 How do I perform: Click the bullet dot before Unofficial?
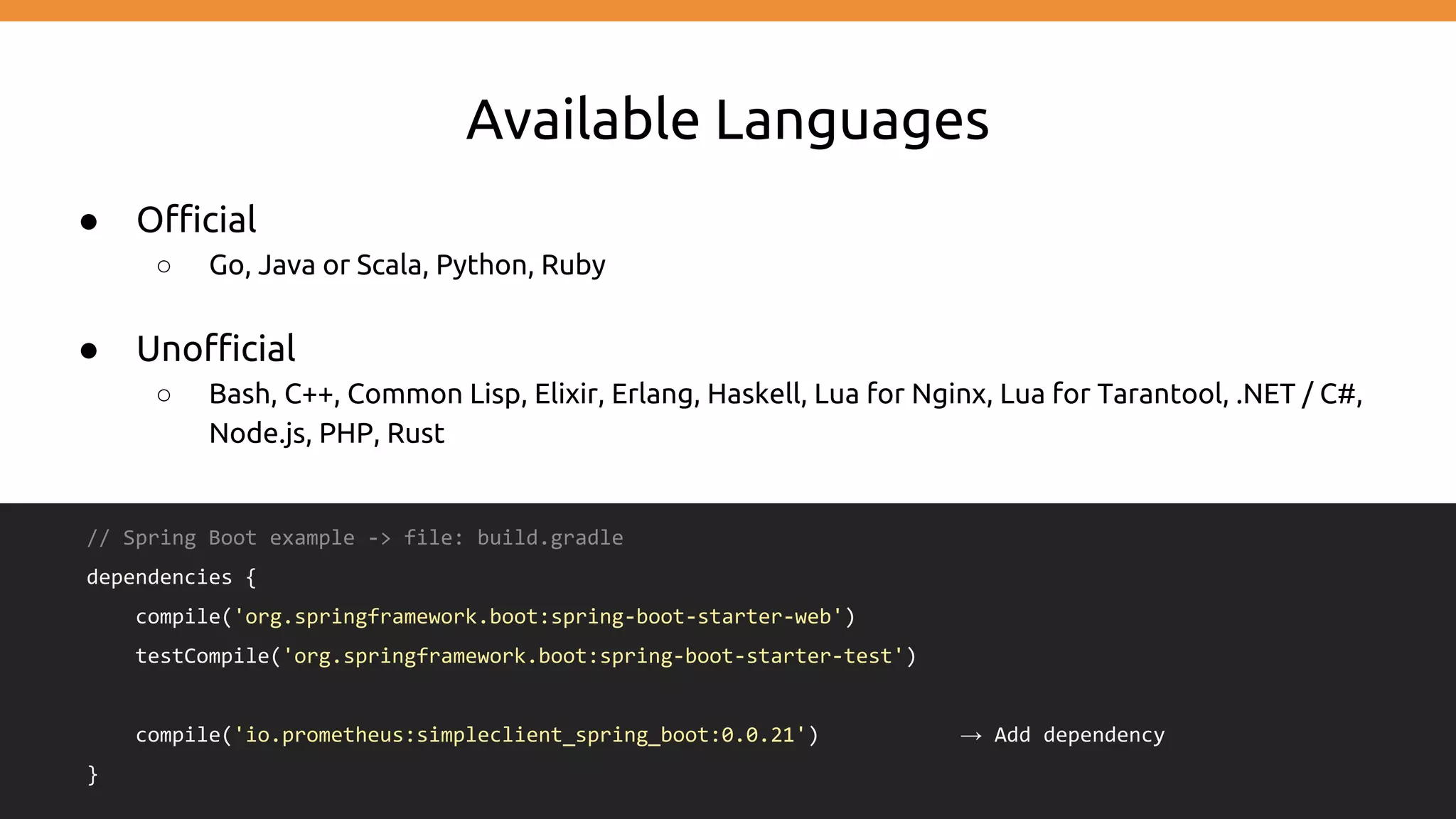(89, 351)
